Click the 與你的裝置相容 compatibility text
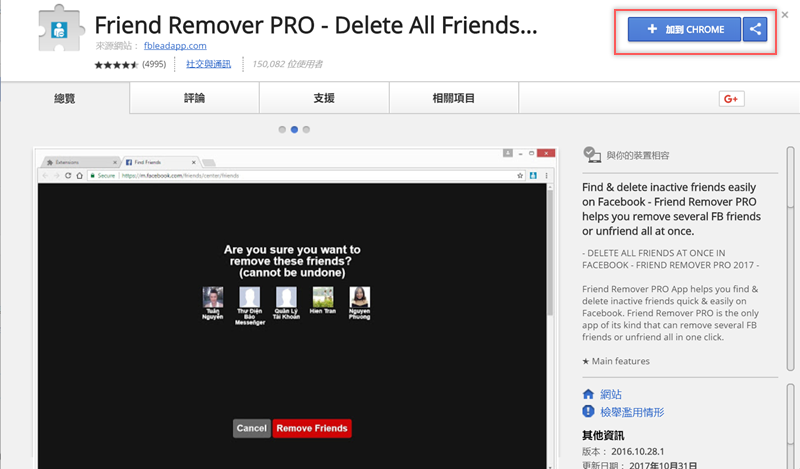This screenshot has width=800, height=469. coord(638,155)
